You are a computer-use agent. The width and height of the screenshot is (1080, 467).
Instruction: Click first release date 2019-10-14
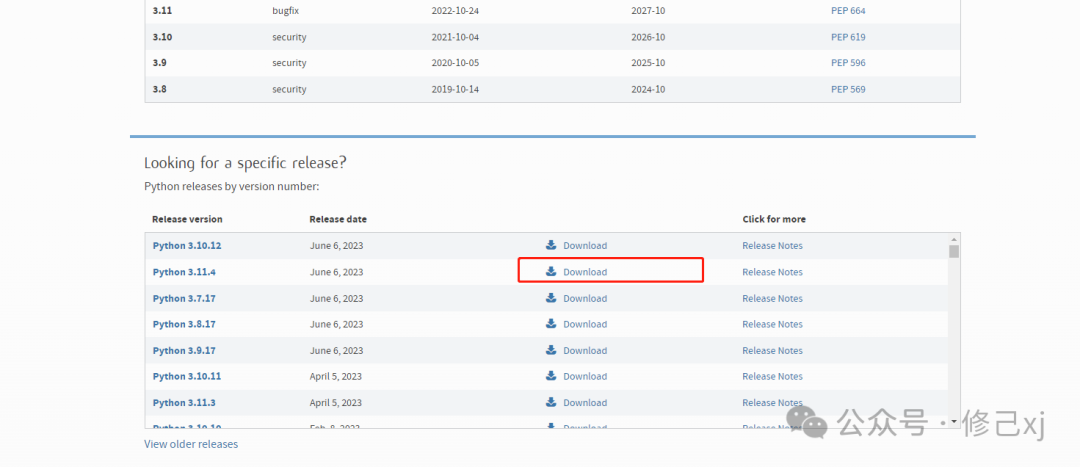click(x=455, y=90)
